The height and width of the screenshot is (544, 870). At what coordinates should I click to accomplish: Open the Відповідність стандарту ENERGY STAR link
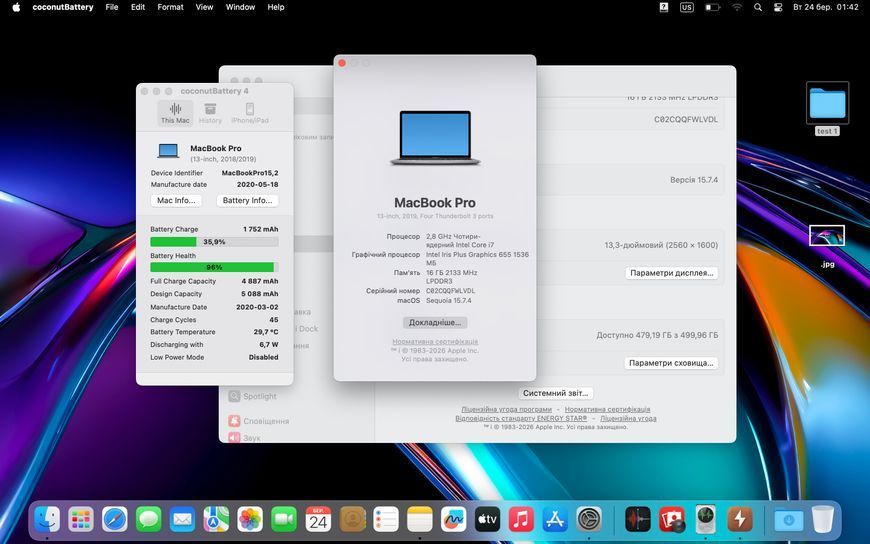click(521, 419)
